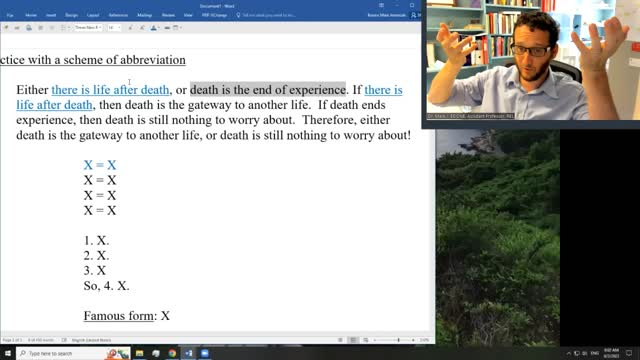Open the View ribbon tab
This screenshot has height=360, width=640.
click(x=188, y=15)
